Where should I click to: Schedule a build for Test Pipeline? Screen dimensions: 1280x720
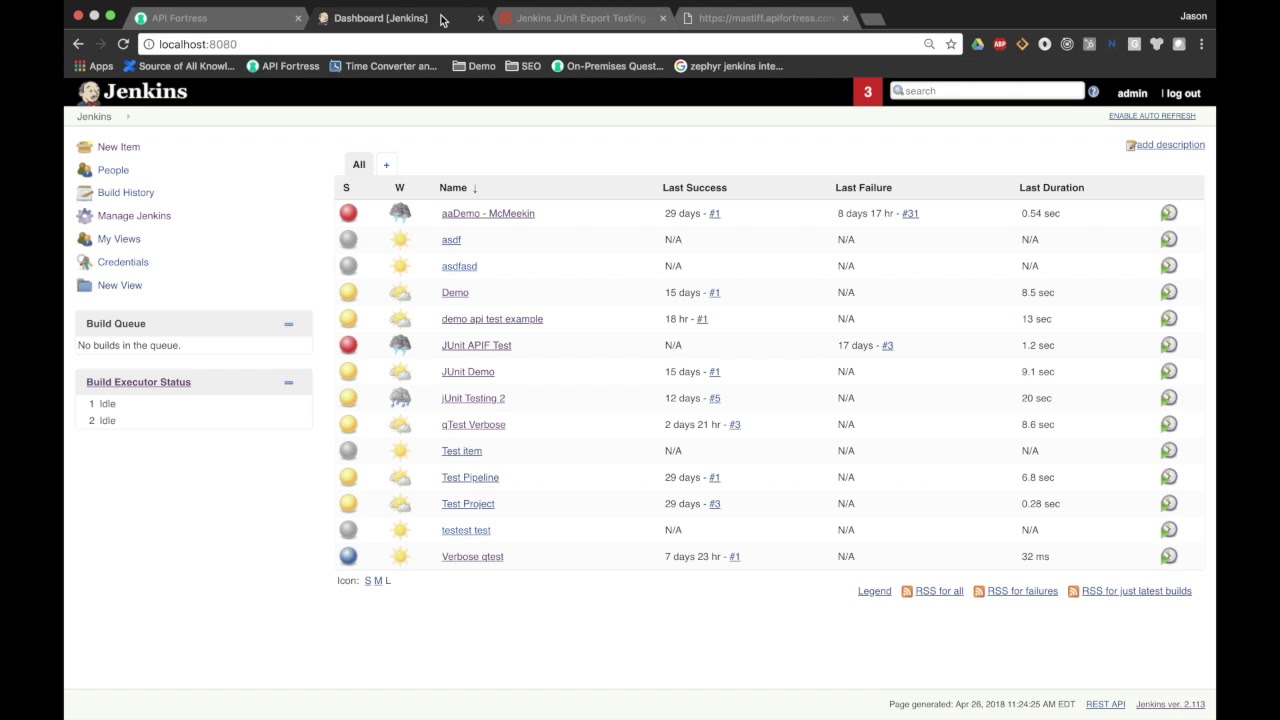coord(1169,477)
